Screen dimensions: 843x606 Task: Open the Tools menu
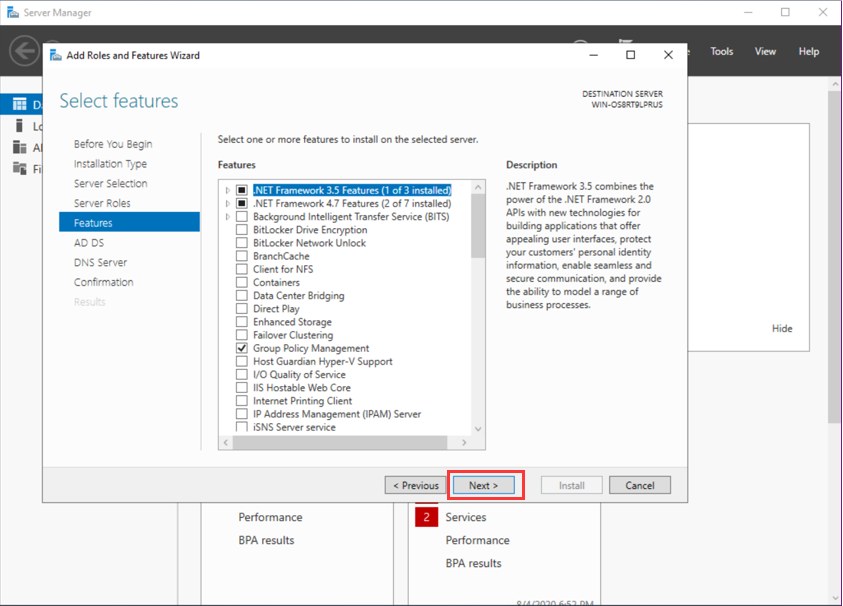tap(721, 52)
